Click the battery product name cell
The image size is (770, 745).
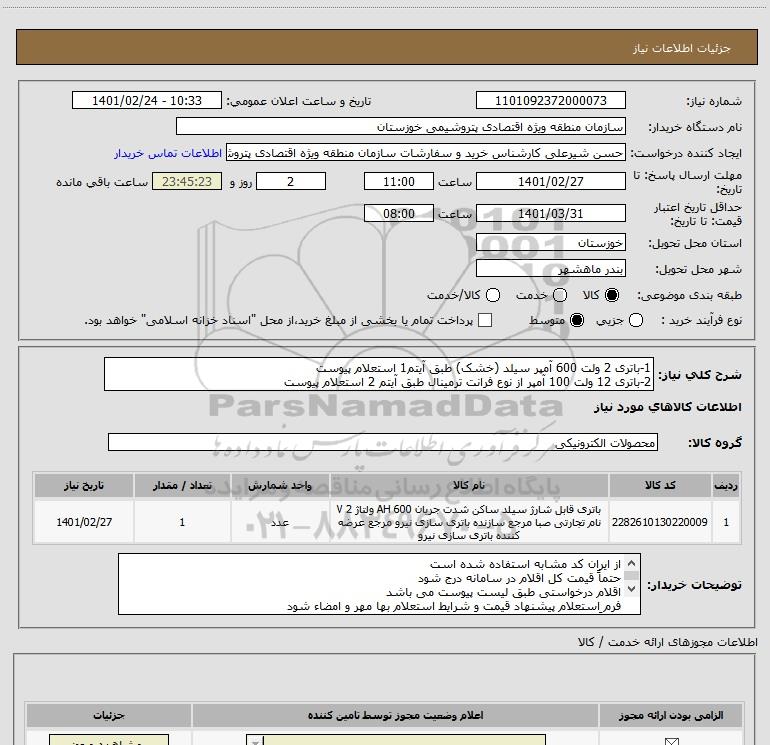pos(469,522)
